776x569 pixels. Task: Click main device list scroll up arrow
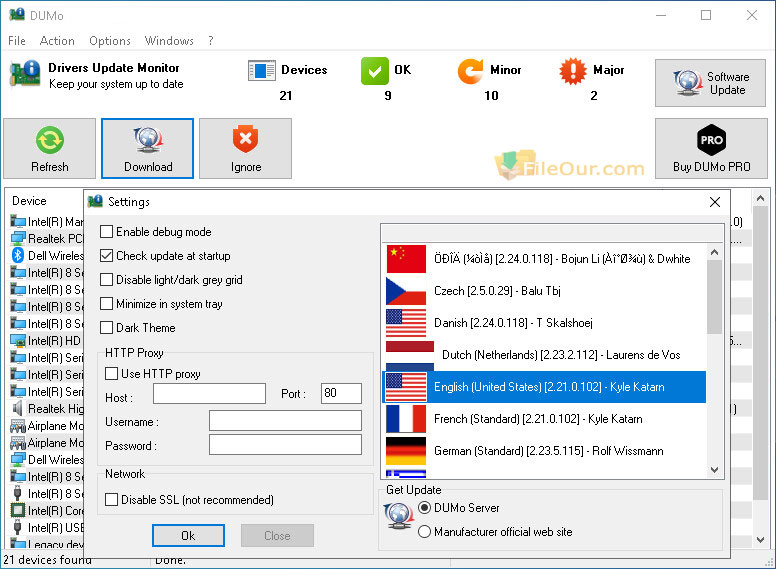pos(760,198)
